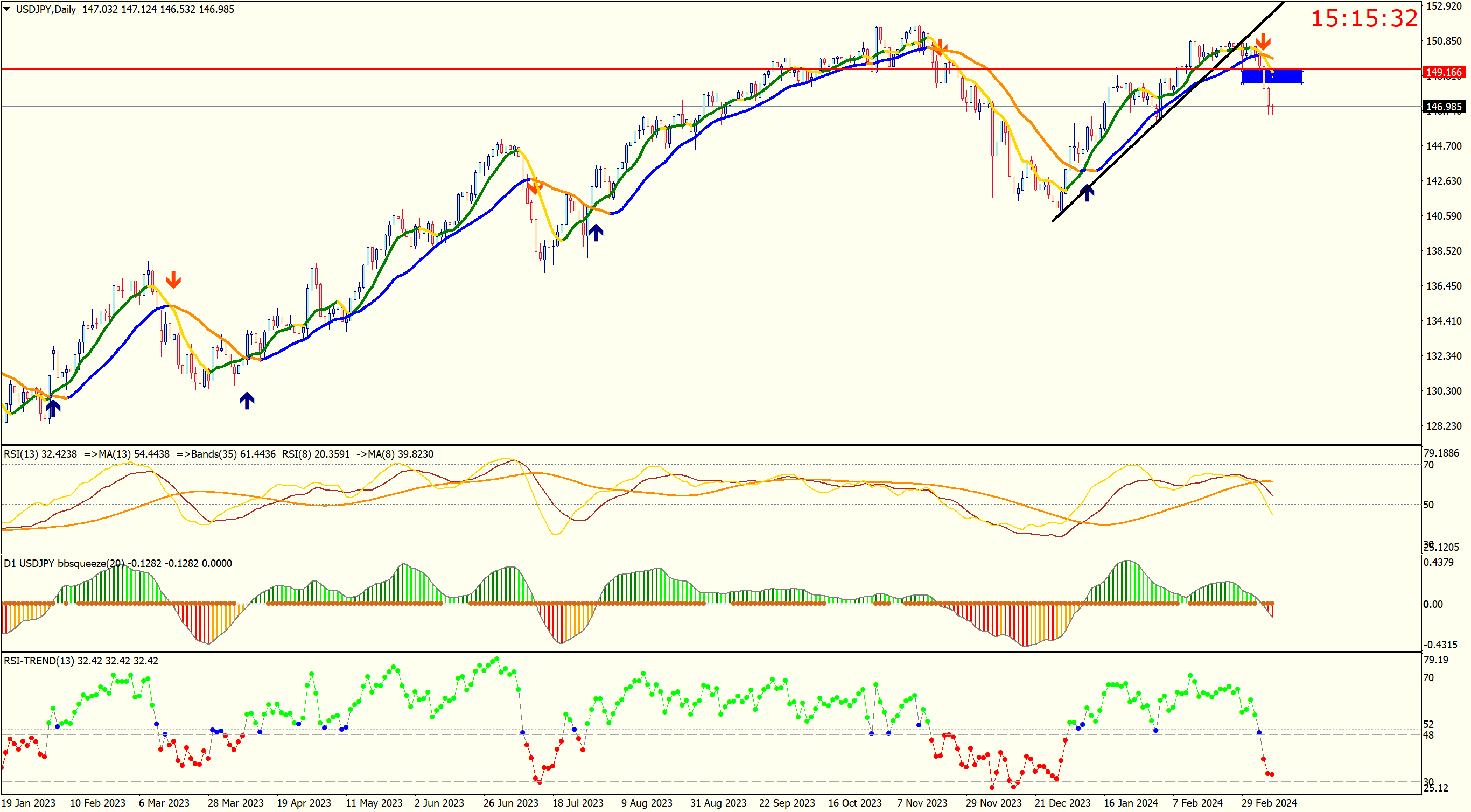Click blue up arrow below late March 2023 low
1471x812 pixels.
[x=247, y=400]
